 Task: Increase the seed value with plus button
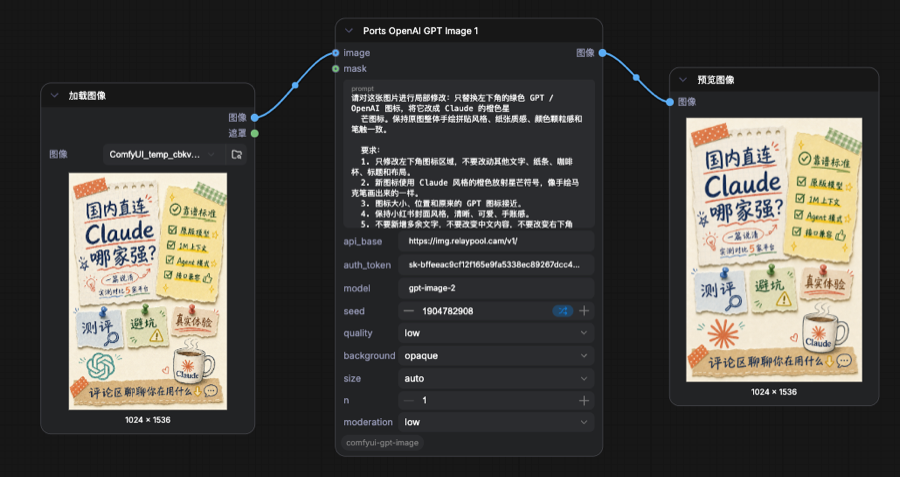click(x=584, y=311)
